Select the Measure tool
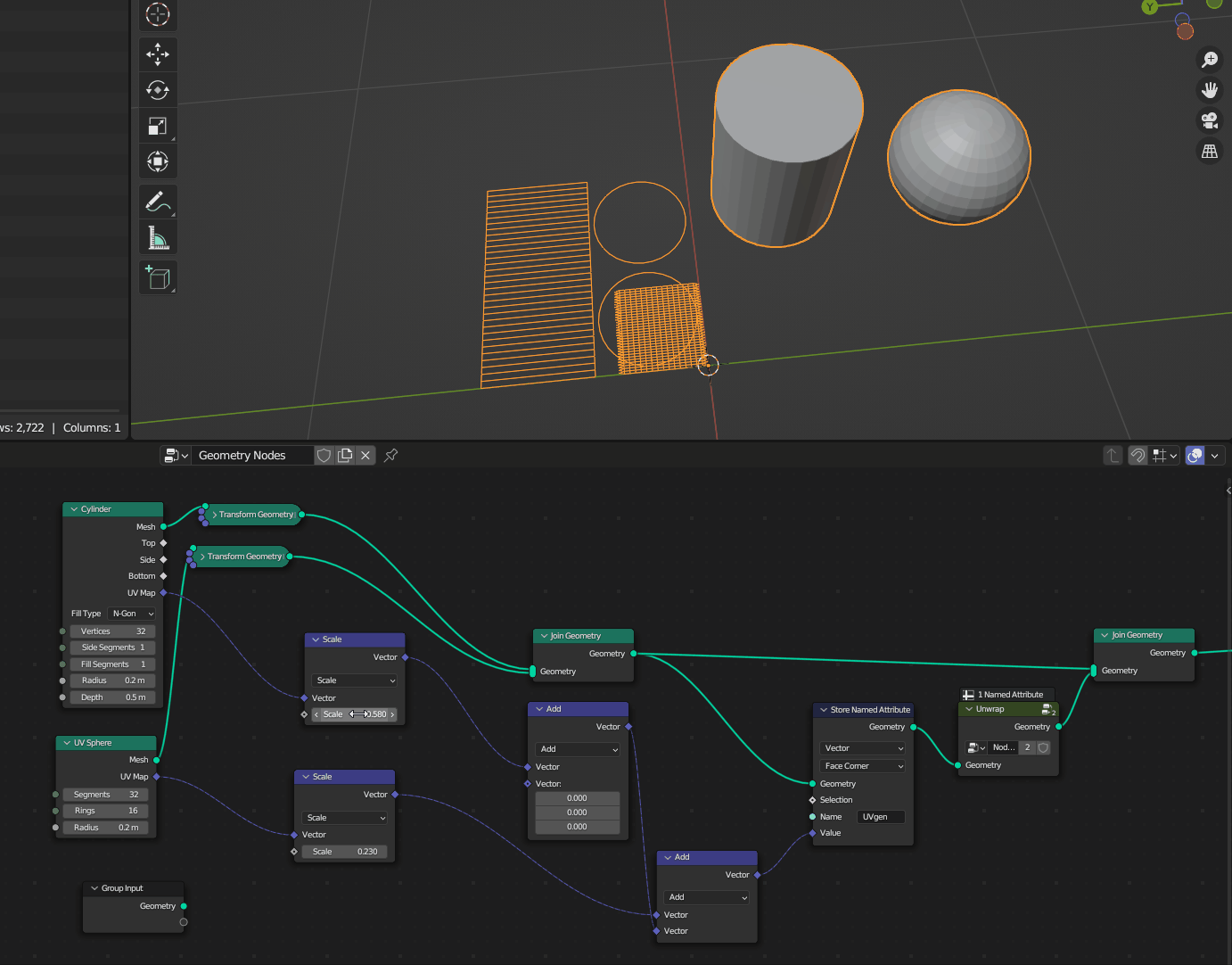The height and width of the screenshot is (965, 1232). pyautogui.click(x=158, y=236)
